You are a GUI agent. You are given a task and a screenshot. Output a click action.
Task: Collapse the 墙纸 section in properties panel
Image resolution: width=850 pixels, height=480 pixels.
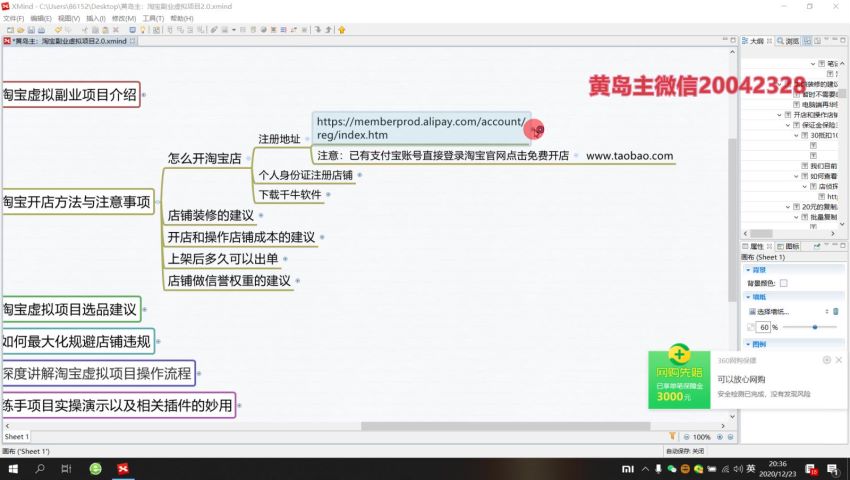pyautogui.click(x=748, y=297)
